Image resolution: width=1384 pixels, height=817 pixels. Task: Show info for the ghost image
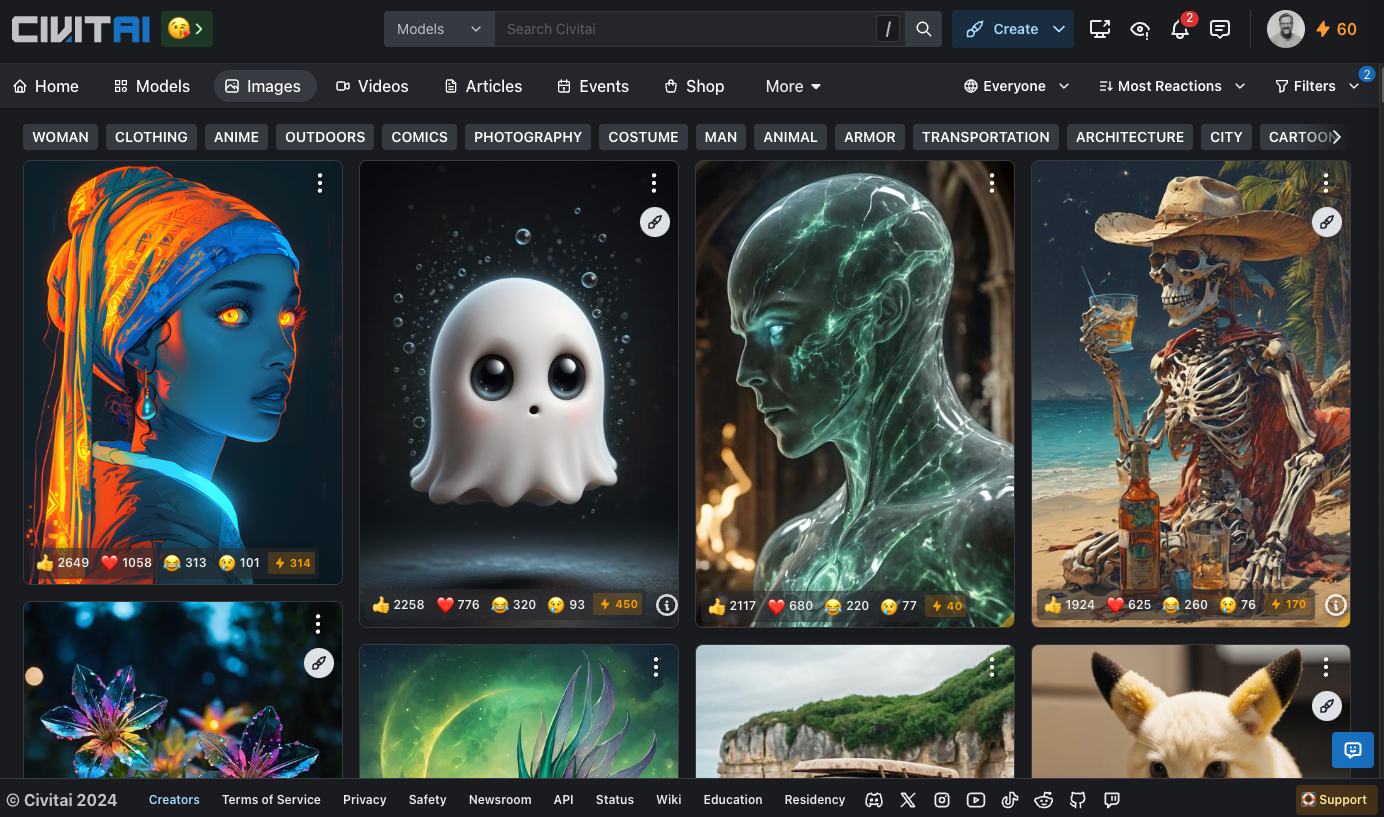tap(667, 605)
